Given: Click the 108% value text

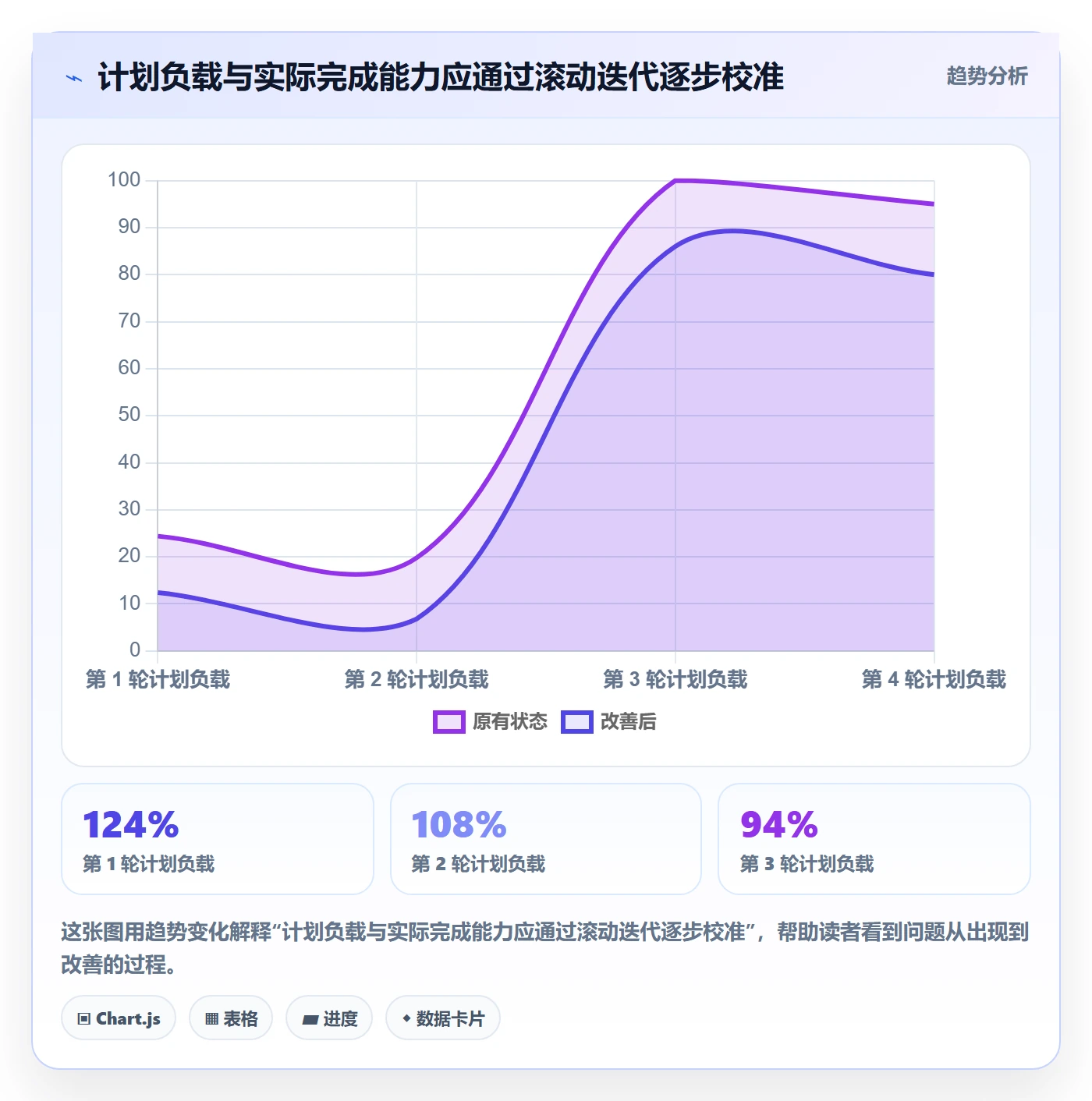Looking at the screenshot, I should point(459,825).
